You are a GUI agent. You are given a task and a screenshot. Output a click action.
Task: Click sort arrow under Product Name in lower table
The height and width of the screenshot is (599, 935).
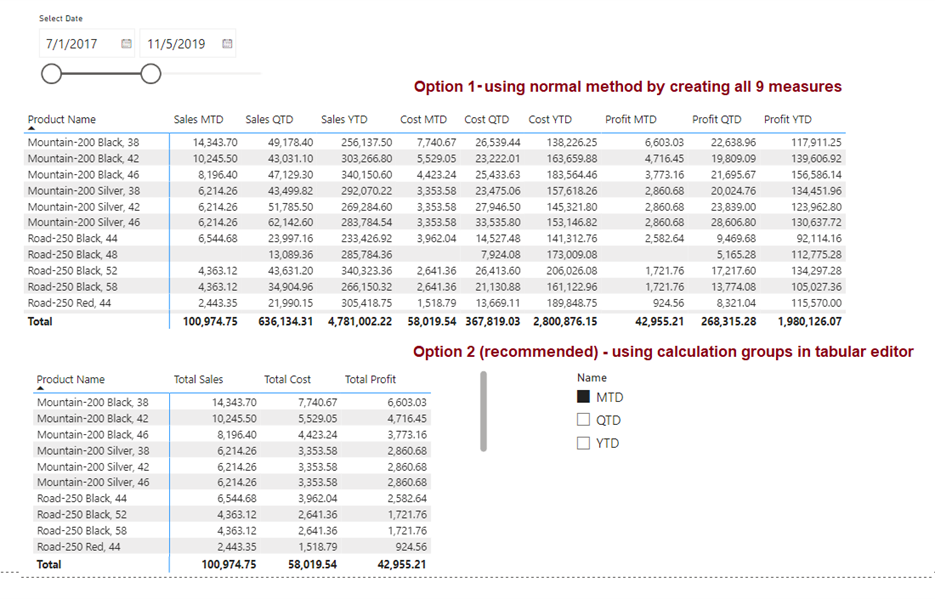41,389
